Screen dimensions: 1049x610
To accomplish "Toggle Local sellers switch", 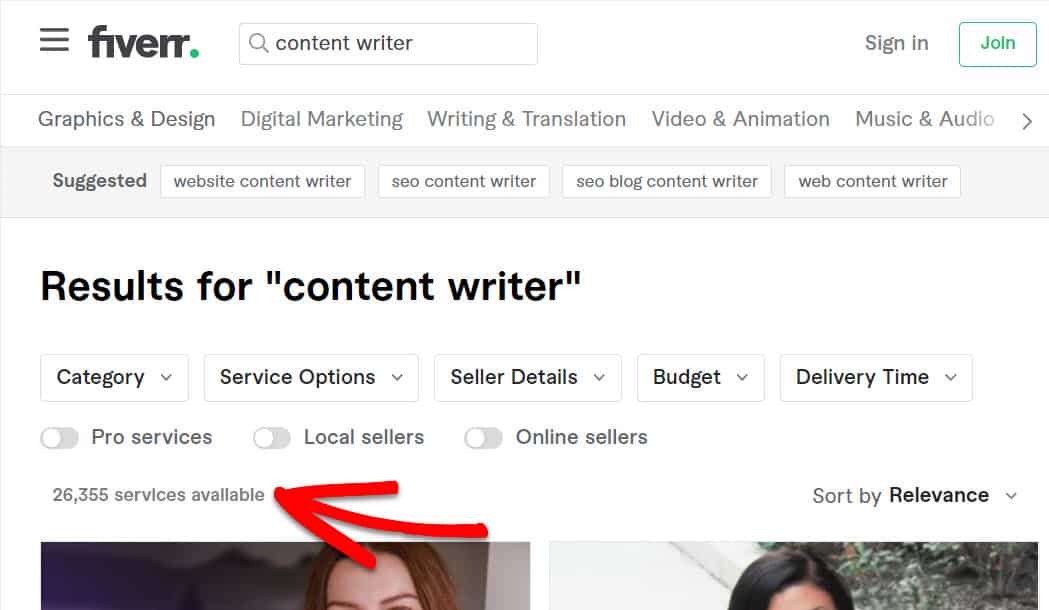I will pyautogui.click(x=272, y=438).
